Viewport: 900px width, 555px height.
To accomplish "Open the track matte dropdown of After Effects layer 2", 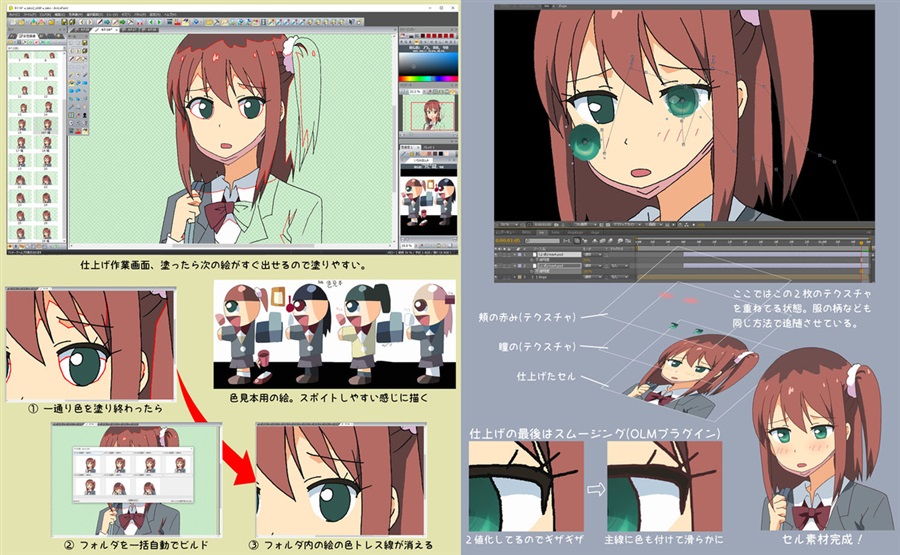I will (619, 266).
